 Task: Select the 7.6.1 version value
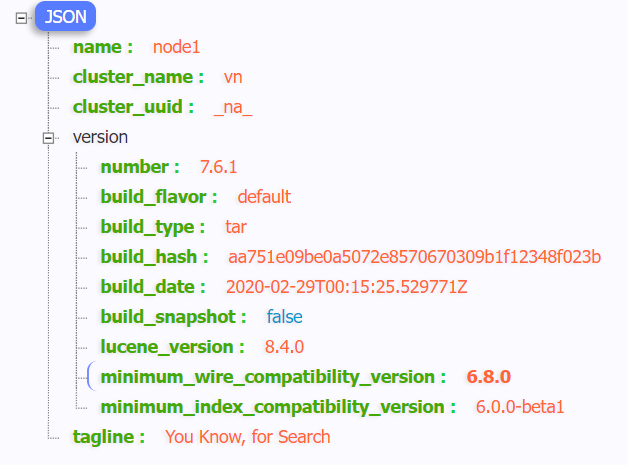pyautogui.click(x=219, y=167)
